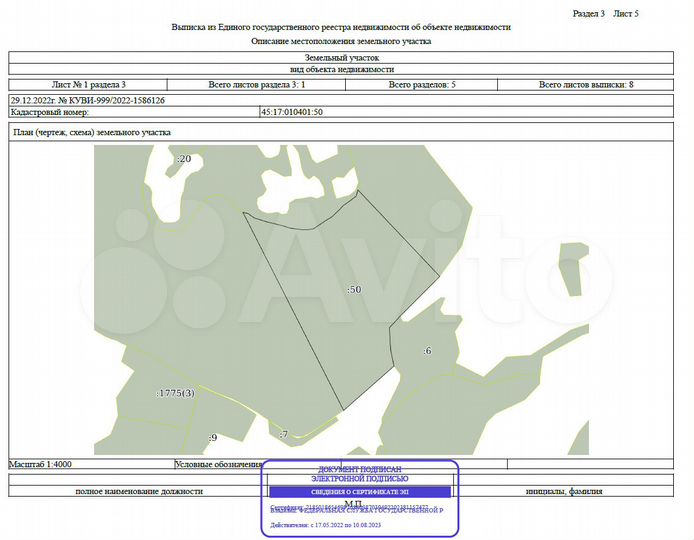
Task: Click the 'Всего разделов: 5' cell
Action: click(421, 85)
